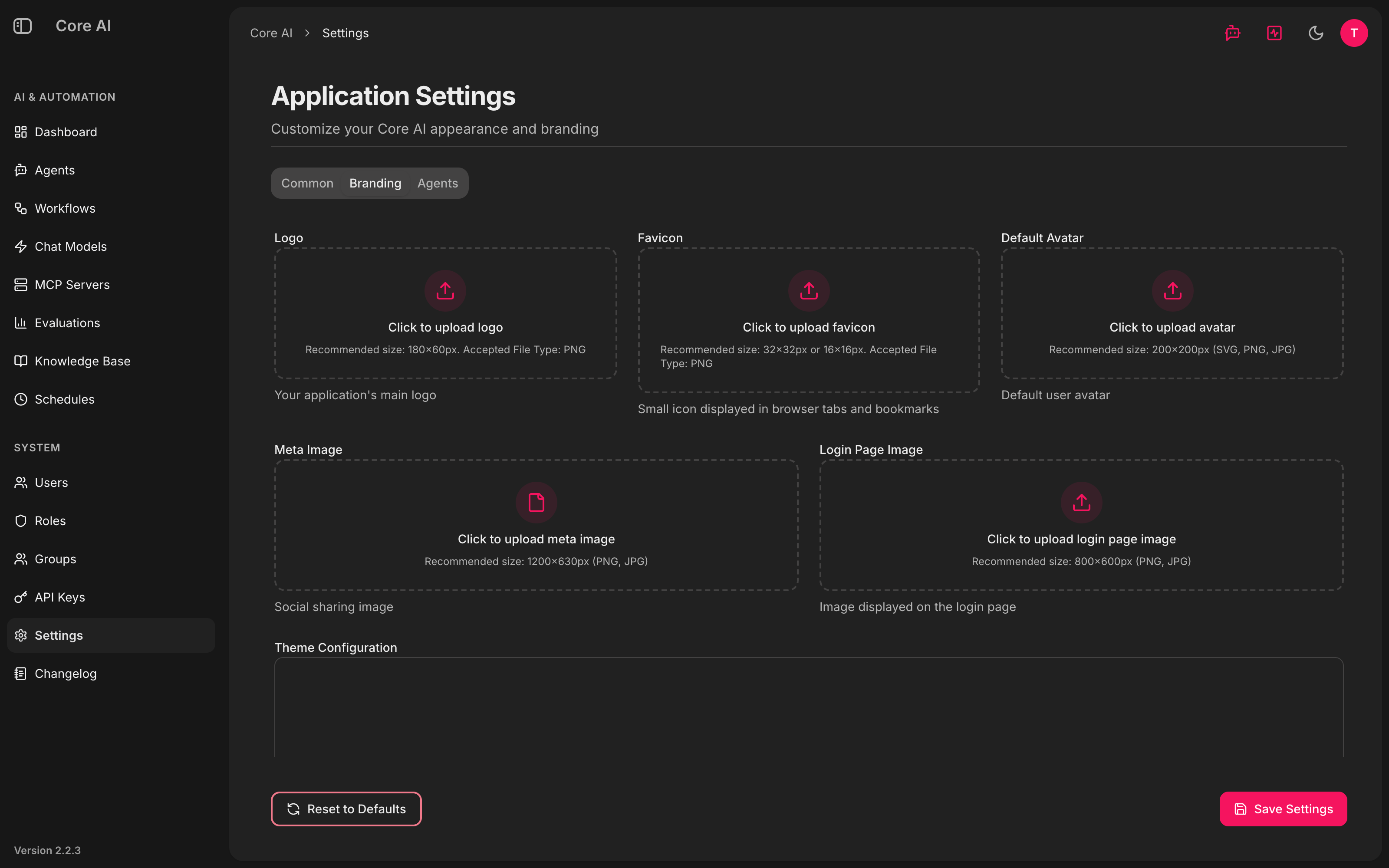Open the MCP Servers page
Image resolution: width=1389 pixels, height=868 pixels.
(111, 285)
